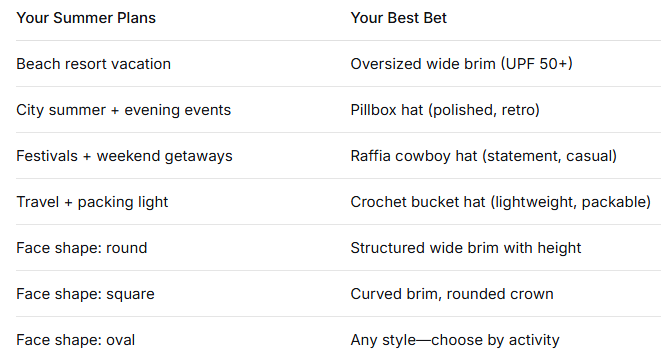Click 'Structured wide brim with height' text
Image resolution: width=661 pixels, height=361 pixels.
(x=466, y=248)
